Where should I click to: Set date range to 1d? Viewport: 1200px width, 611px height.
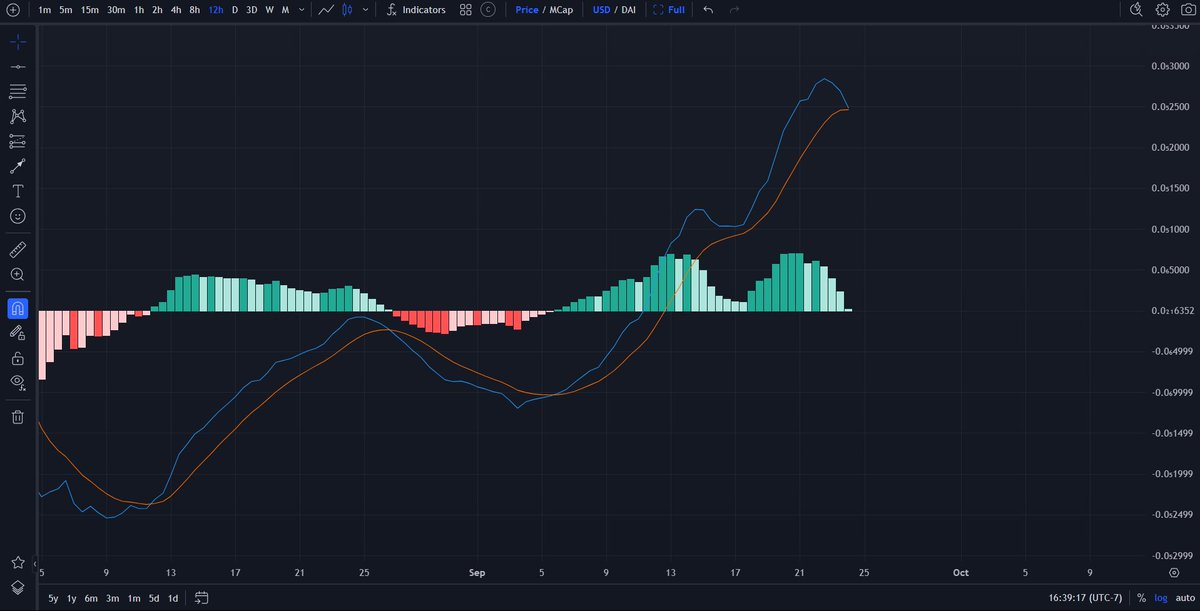pos(173,598)
